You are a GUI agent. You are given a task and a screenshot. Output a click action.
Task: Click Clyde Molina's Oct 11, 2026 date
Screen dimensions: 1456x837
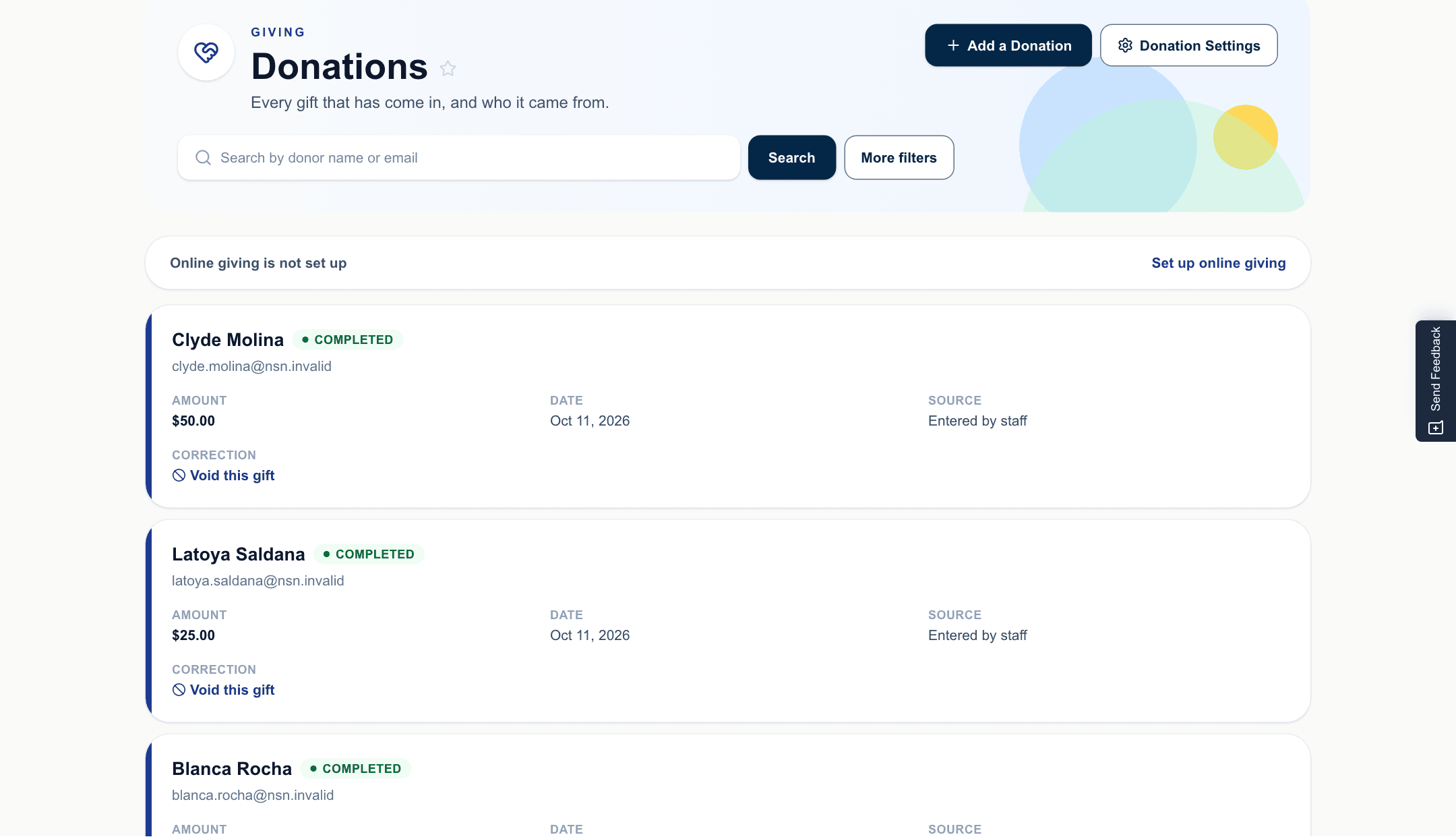click(590, 421)
